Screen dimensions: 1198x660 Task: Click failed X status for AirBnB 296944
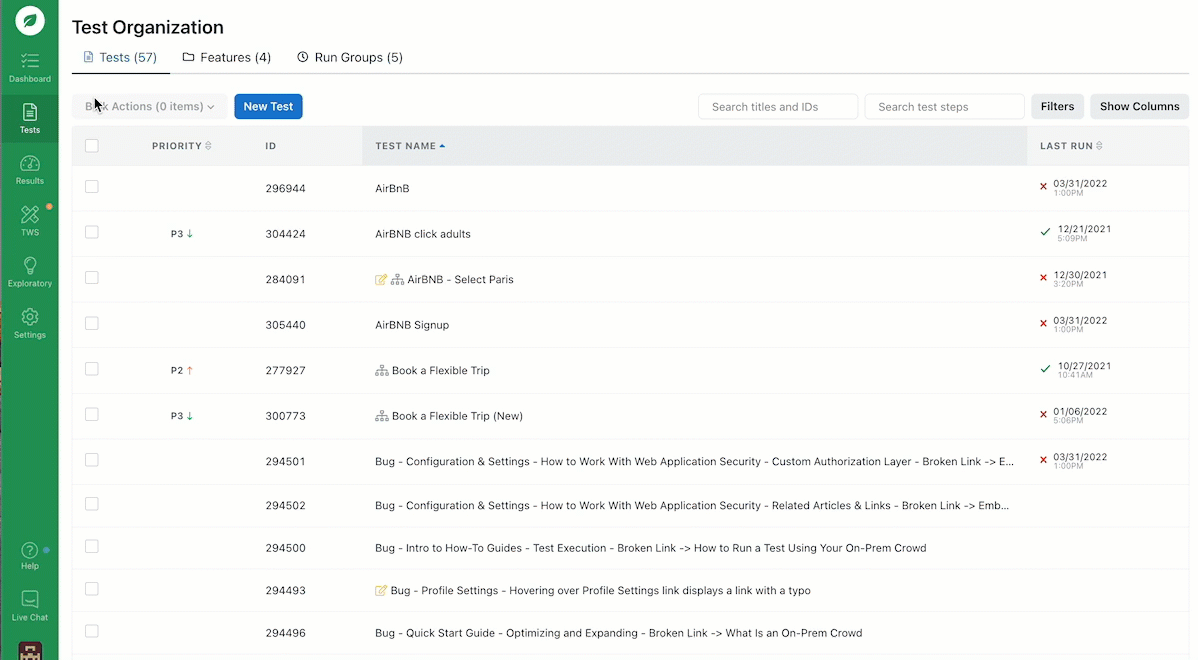(x=1044, y=186)
